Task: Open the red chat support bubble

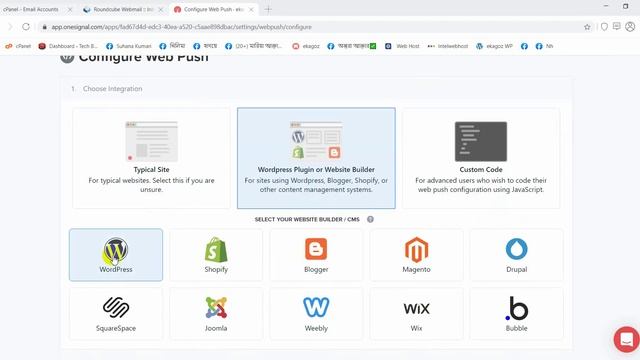Action: [x=627, y=339]
